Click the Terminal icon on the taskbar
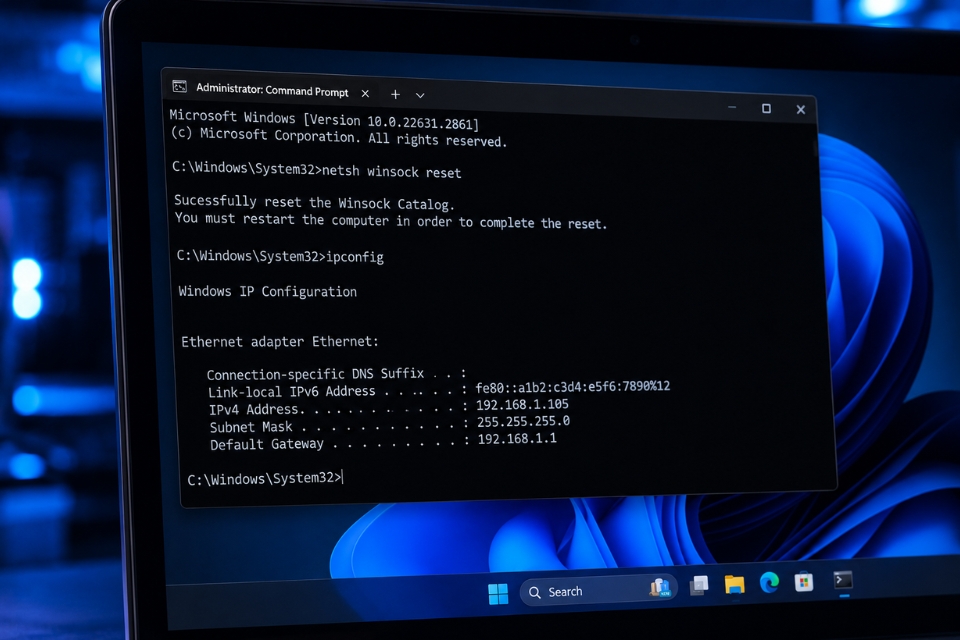This screenshot has width=960, height=640. pos(843,579)
